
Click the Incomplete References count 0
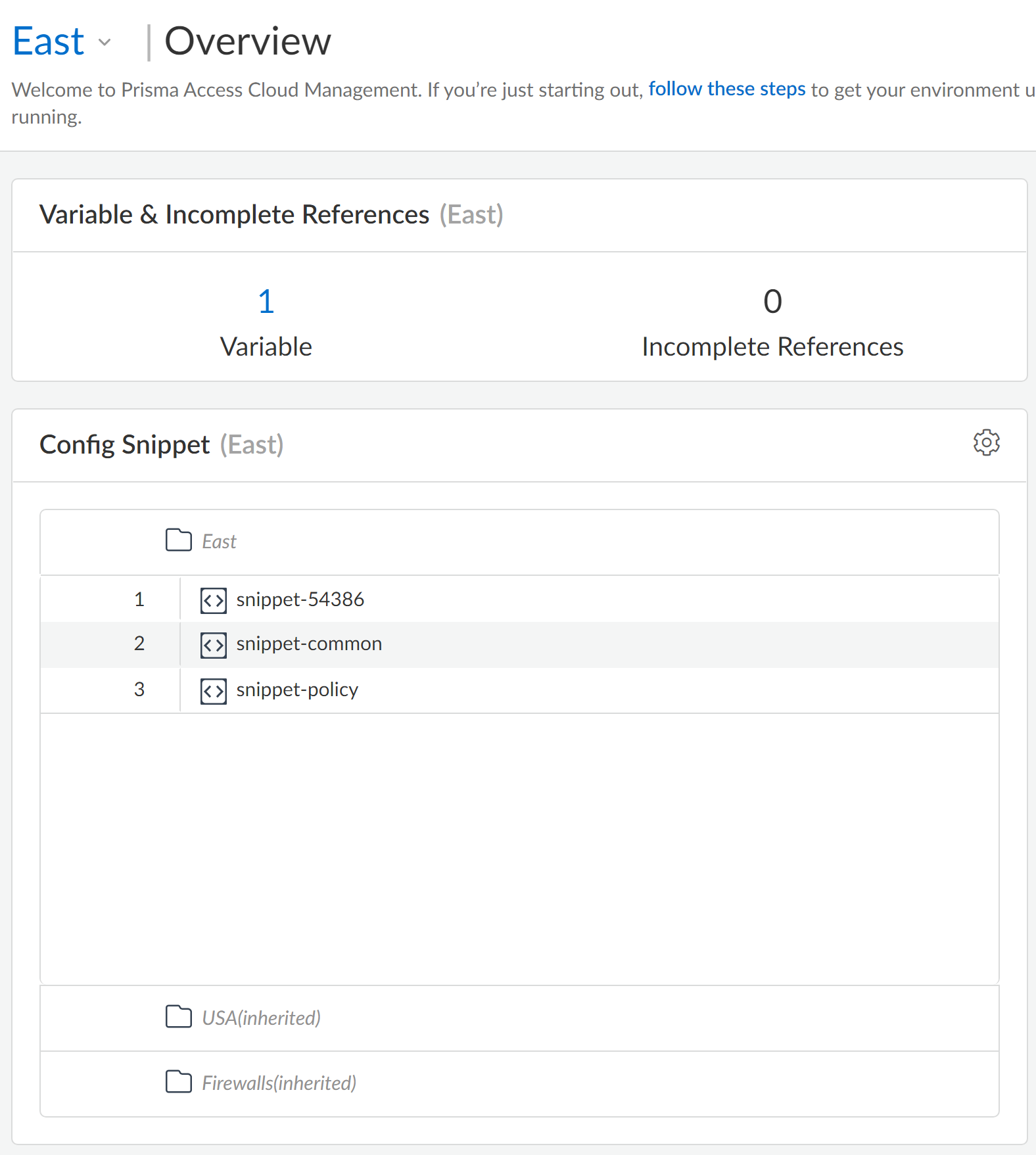coord(772,302)
